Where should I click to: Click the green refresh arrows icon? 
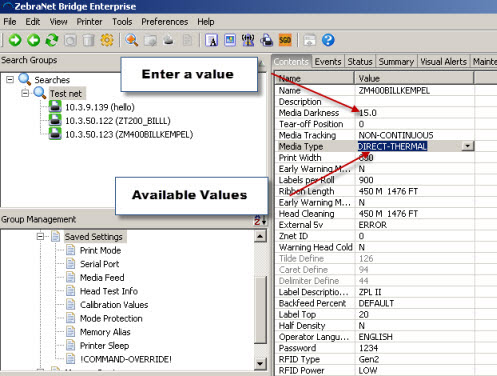coord(52,40)
